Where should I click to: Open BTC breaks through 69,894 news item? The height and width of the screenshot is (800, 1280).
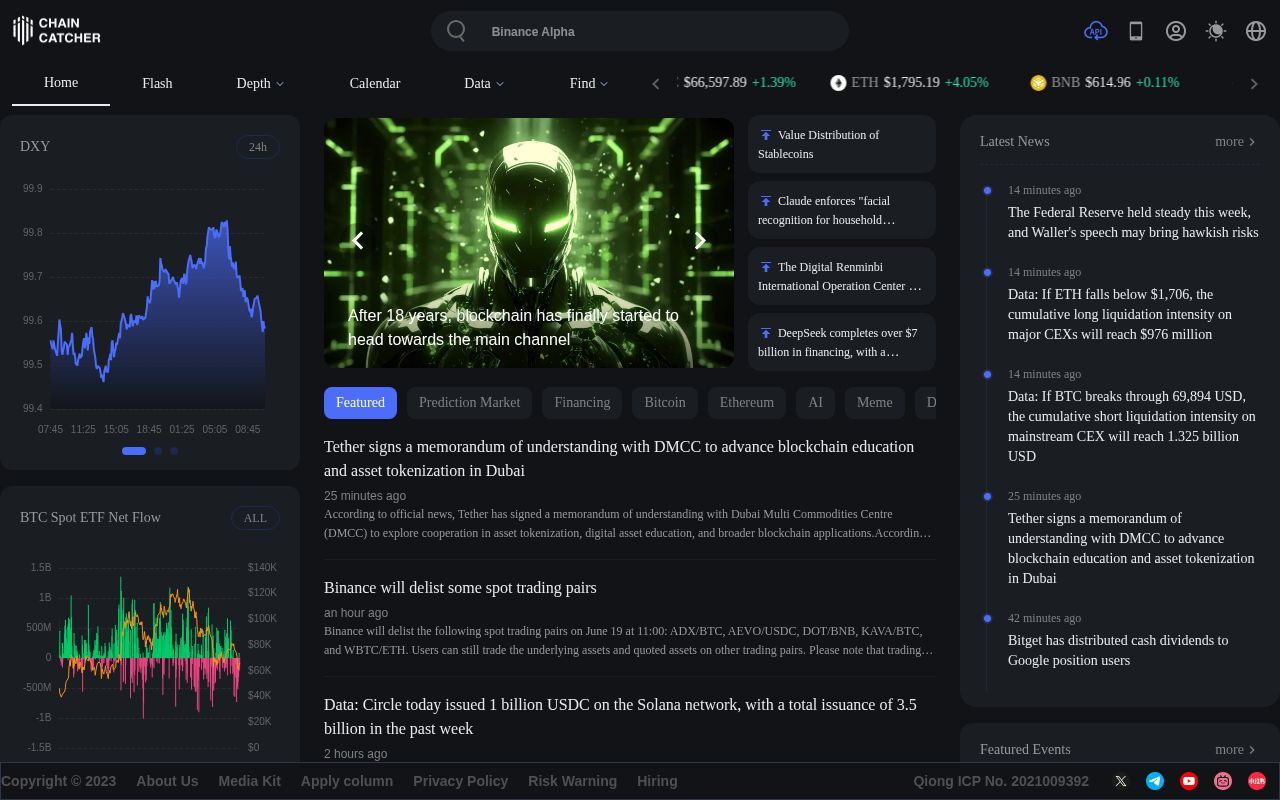coord(1131,426)
